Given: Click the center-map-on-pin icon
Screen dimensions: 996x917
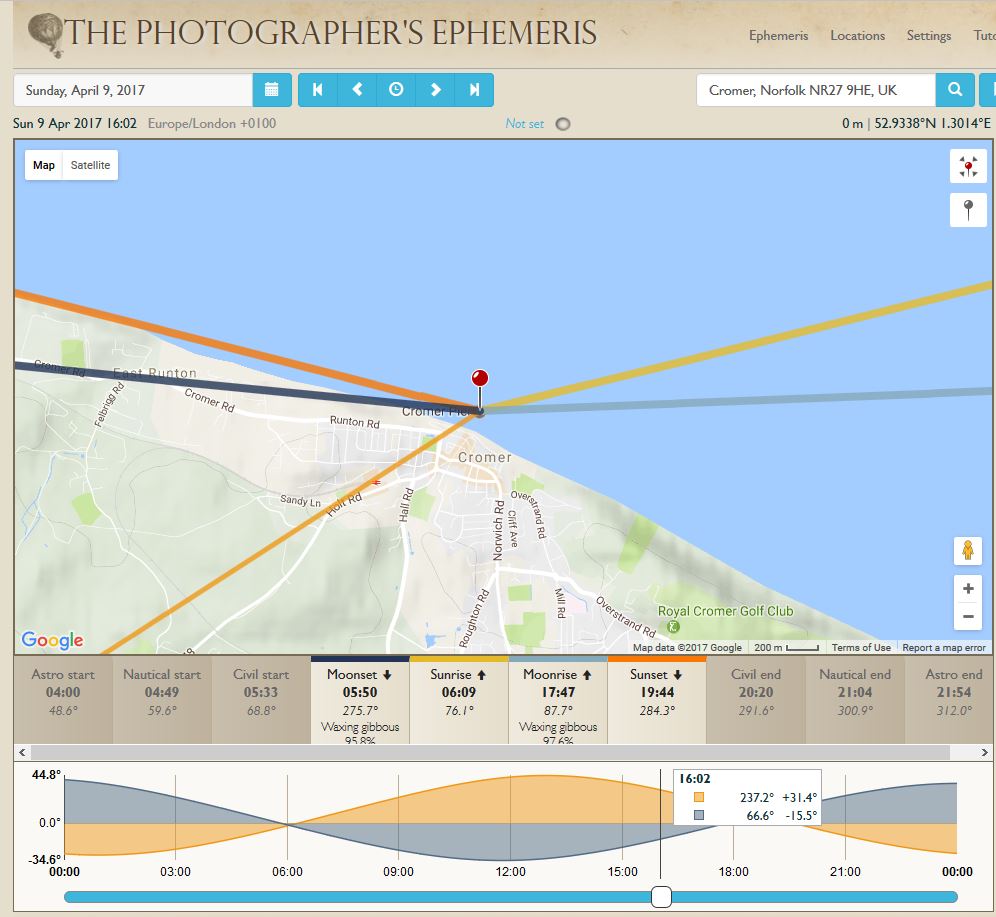Looking at the screenshot, I should pyautogui.click(x=967, y=166).
